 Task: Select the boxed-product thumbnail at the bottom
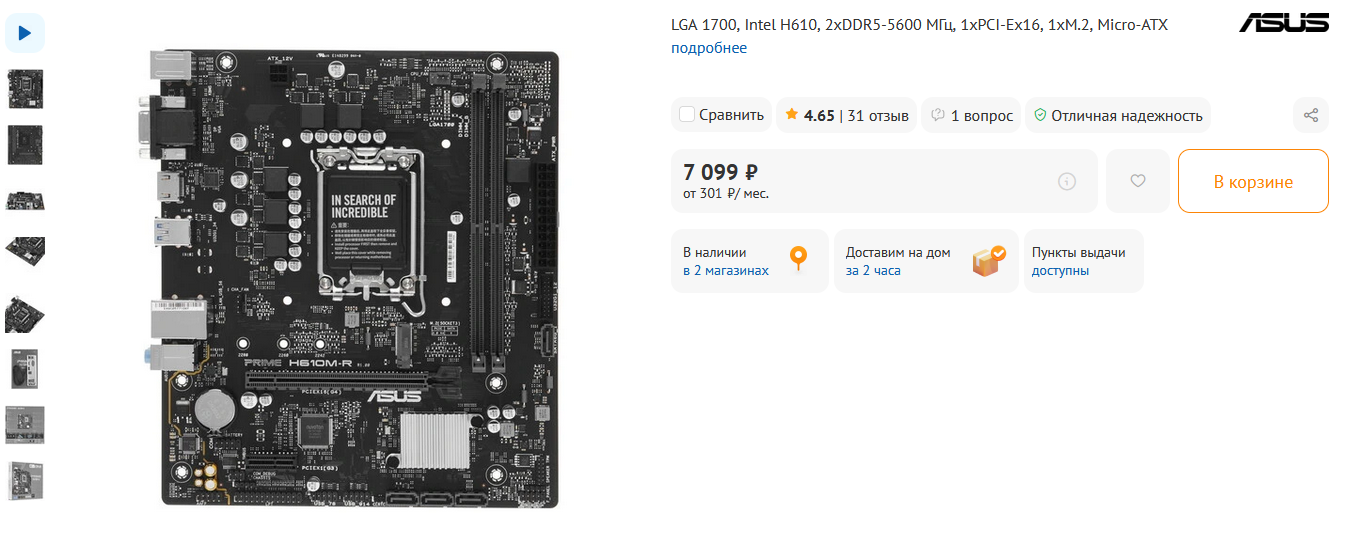coord(25,481)
